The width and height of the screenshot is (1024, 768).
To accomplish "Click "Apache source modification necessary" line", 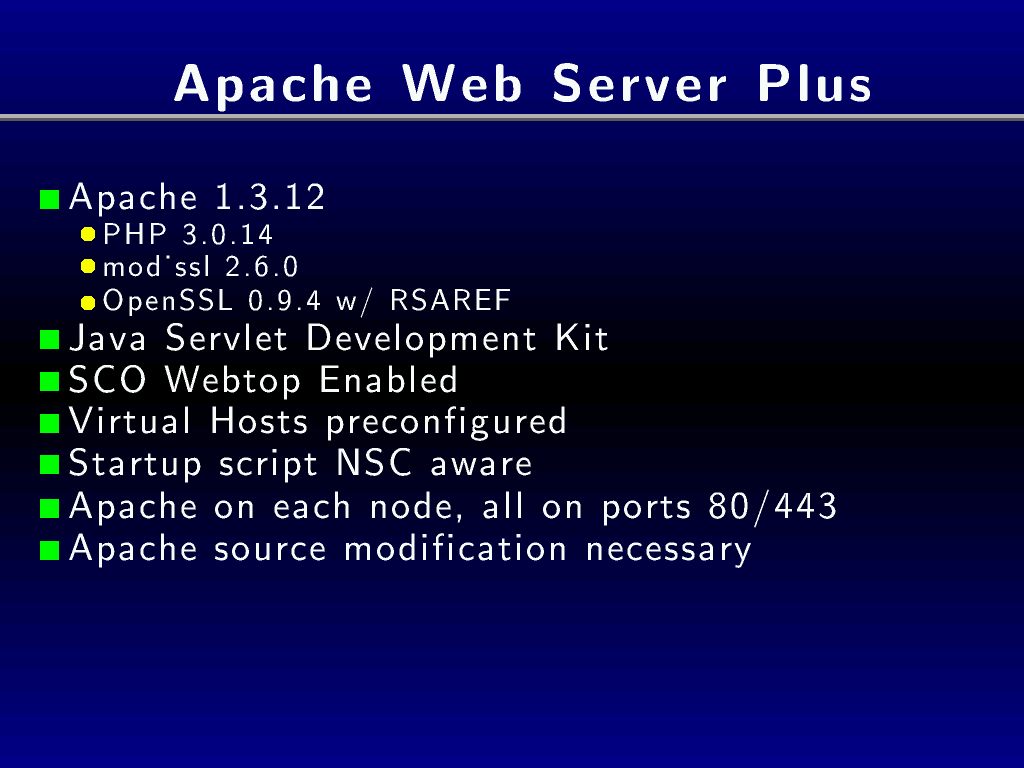I will 410,549.
